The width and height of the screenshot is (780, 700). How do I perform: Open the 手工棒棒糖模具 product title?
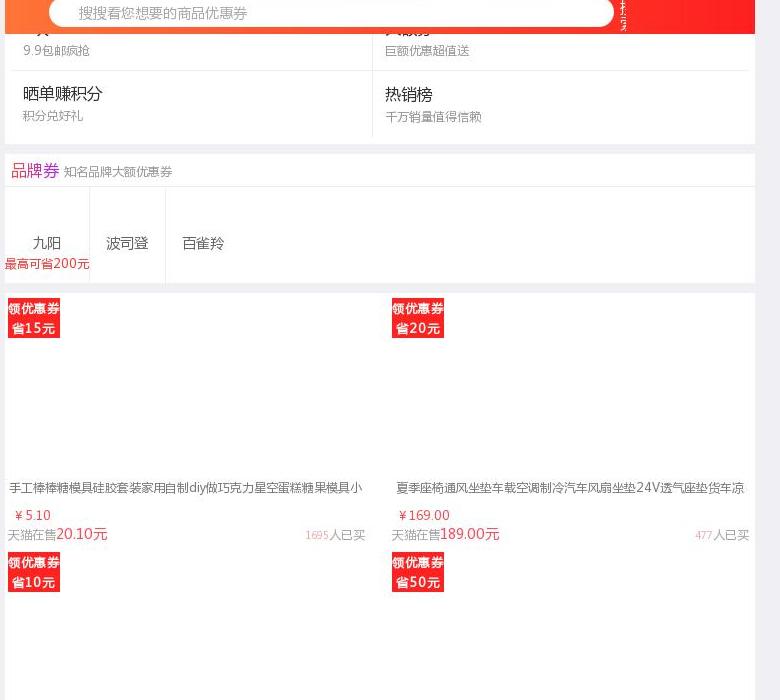click(186, 488)
